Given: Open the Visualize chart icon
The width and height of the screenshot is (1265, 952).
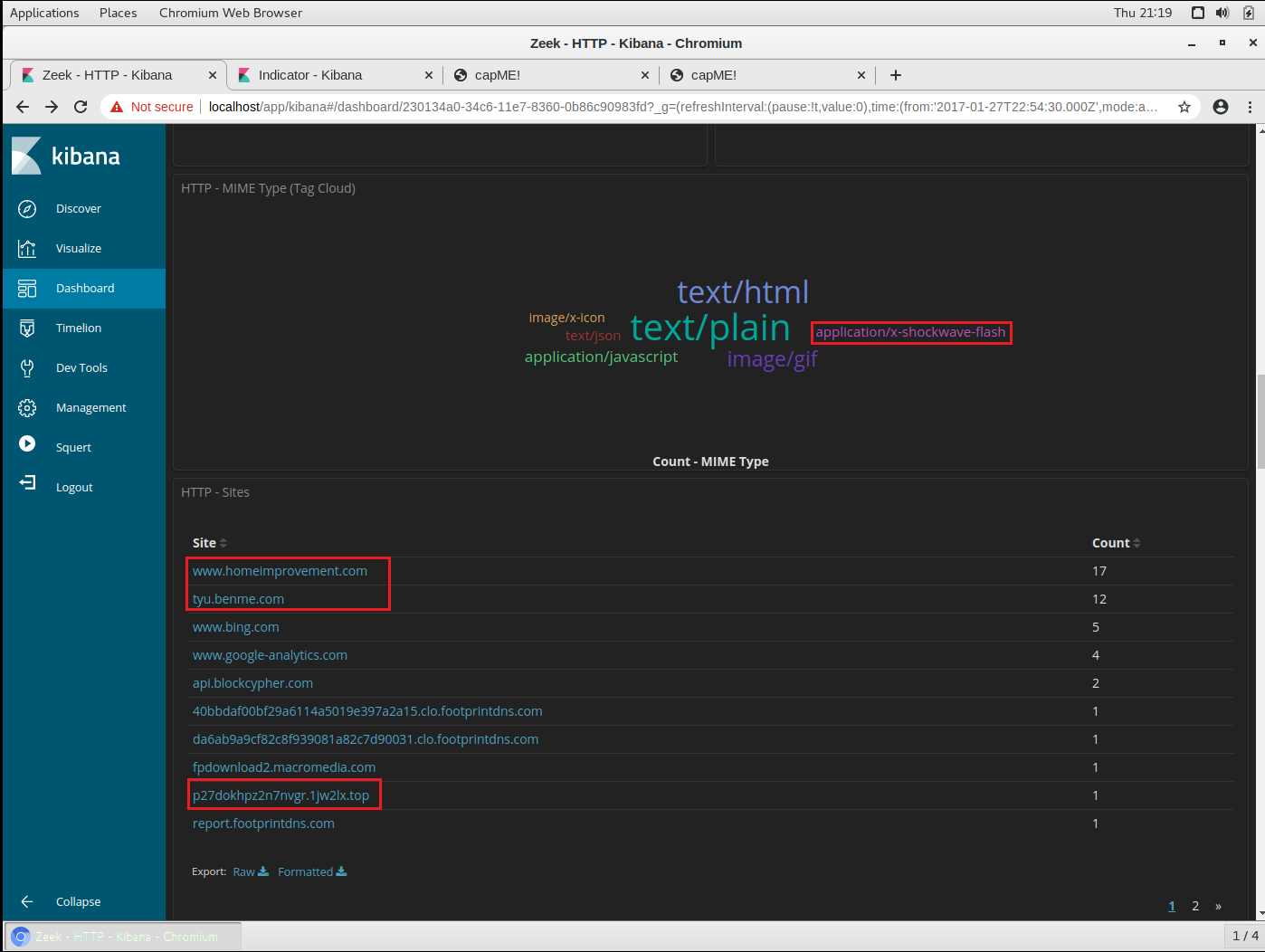Looking at the screenshot, I should (27, 249).
